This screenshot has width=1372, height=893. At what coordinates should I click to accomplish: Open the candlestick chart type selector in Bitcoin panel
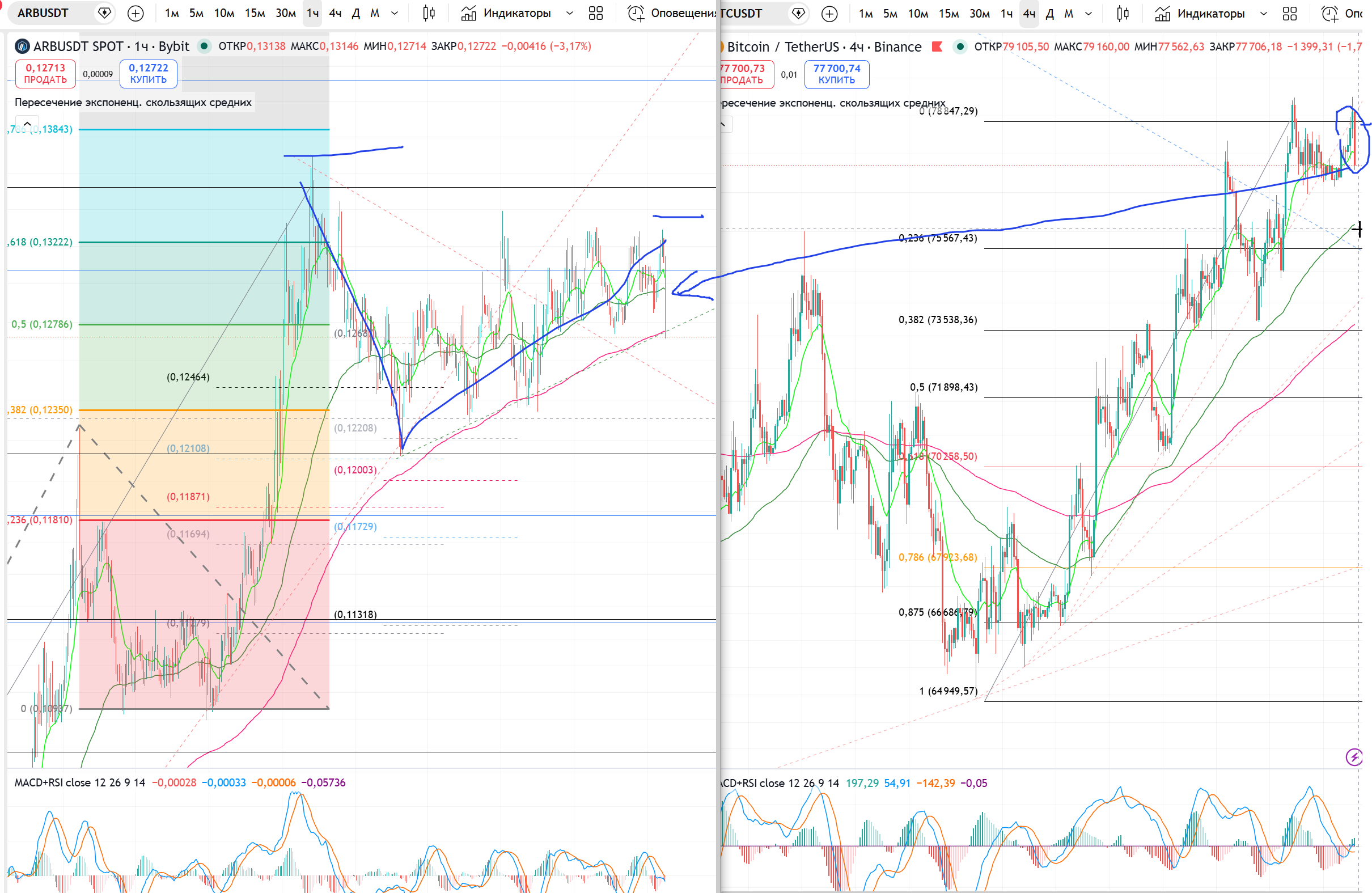tap(1123, 13)
